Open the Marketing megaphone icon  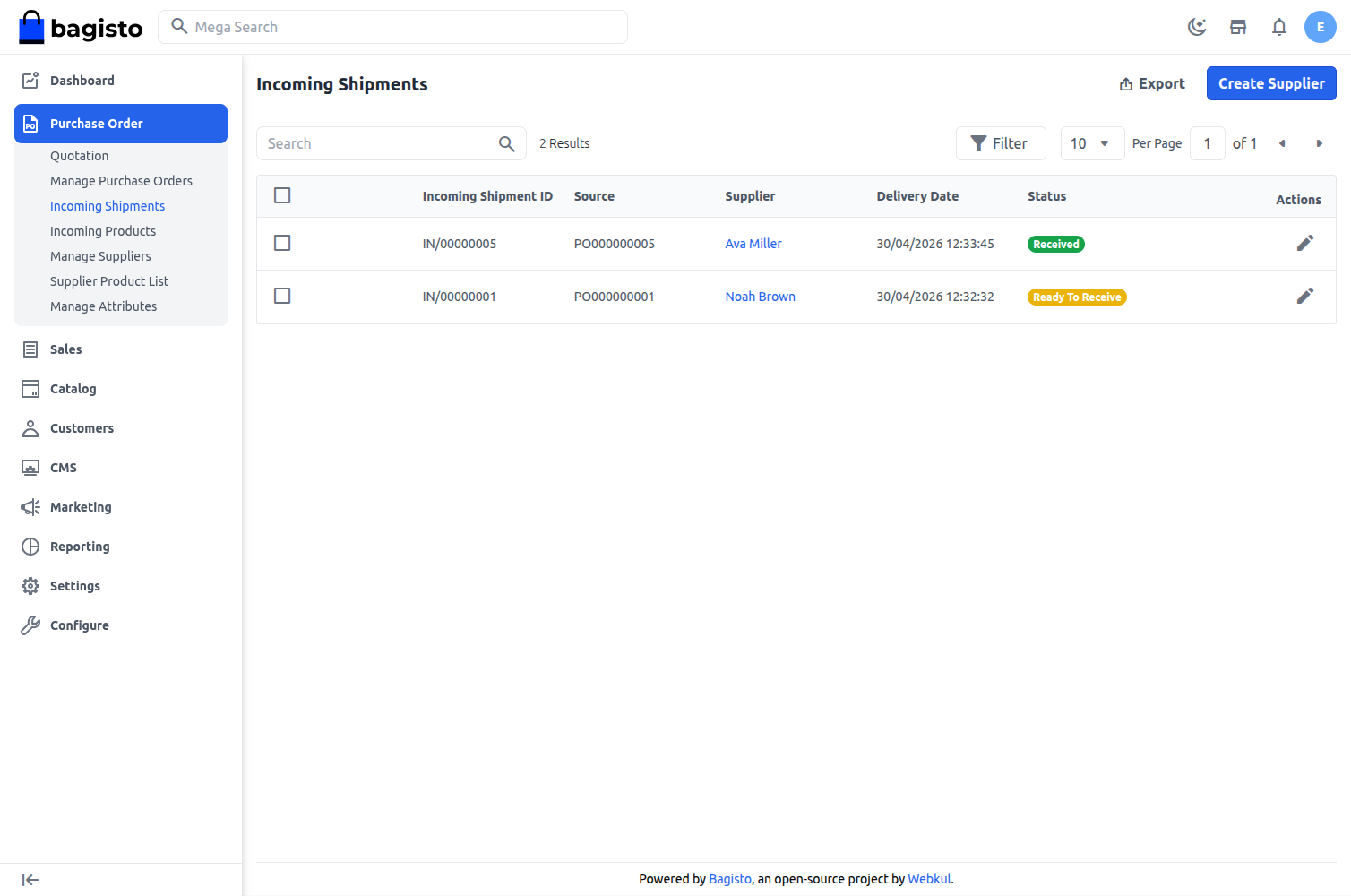point(30,506)
